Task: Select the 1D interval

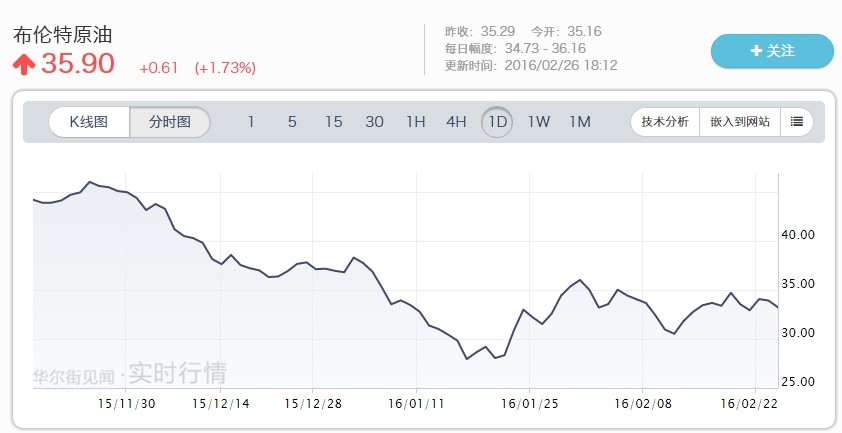Action: 497,122
